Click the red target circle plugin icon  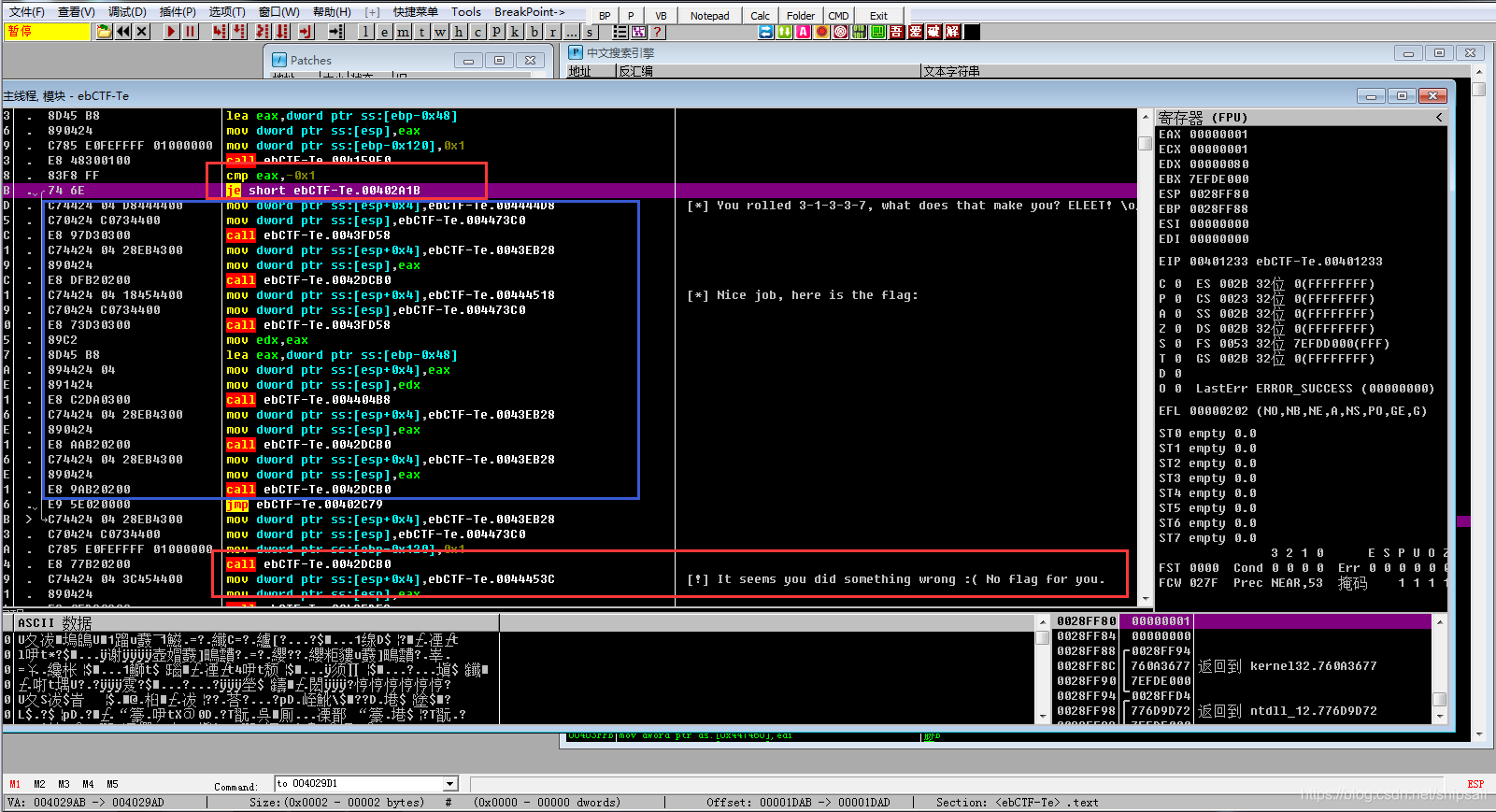(840, 32)
